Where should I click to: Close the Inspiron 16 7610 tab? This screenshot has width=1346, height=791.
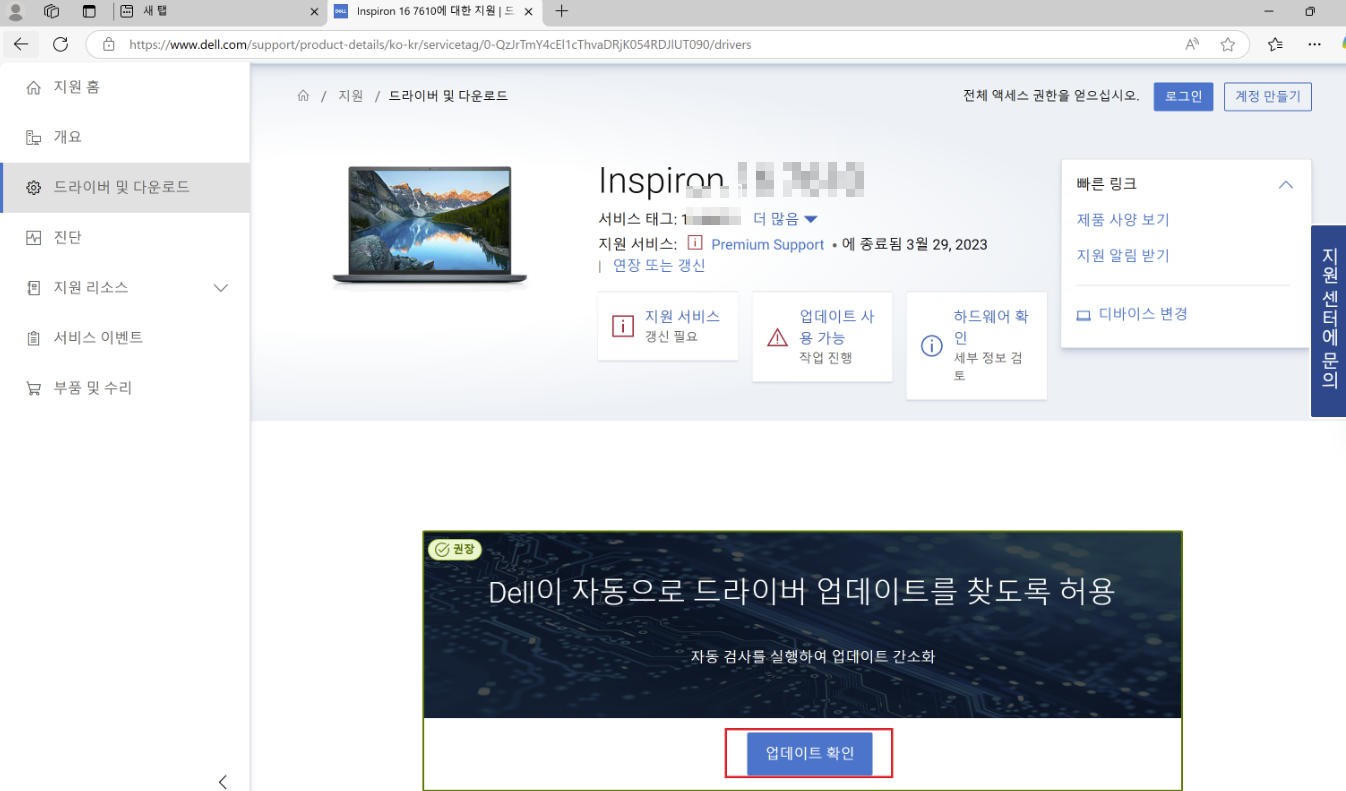point(528,12)
